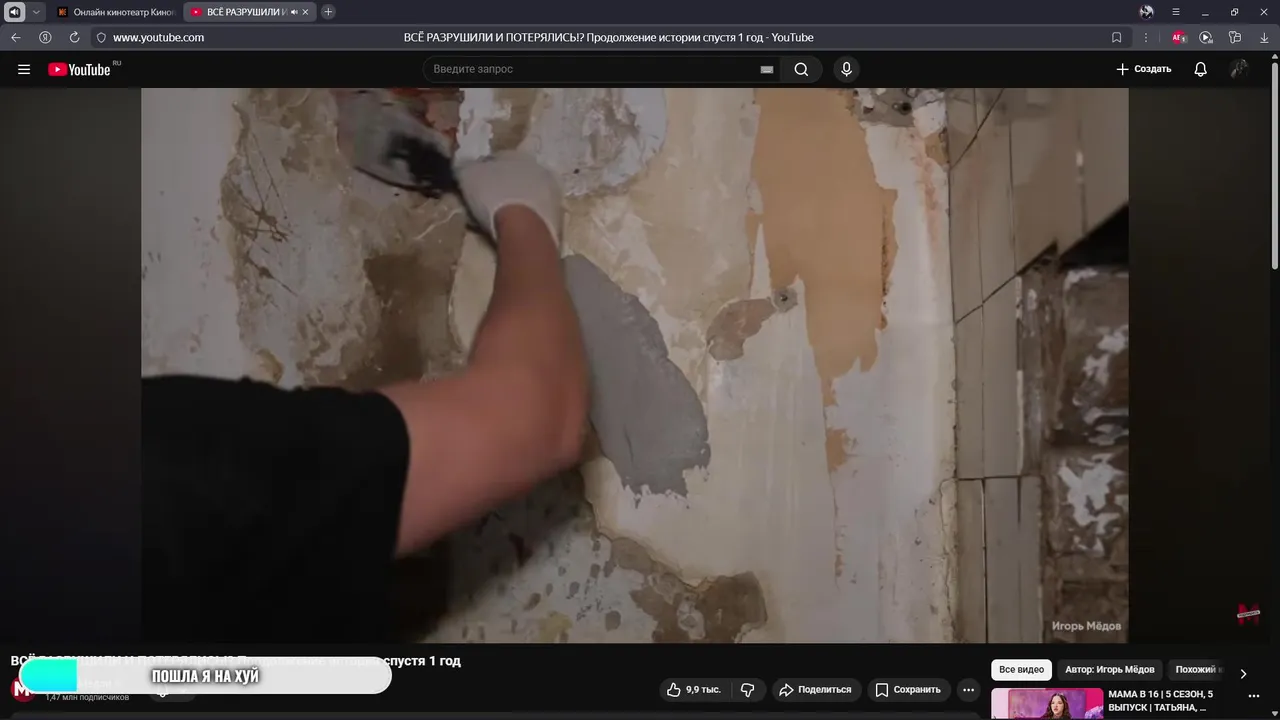The width and height of the screenshot is (1280, 720).
Task: Click the video player to pause
Action: tap(634, 365)
